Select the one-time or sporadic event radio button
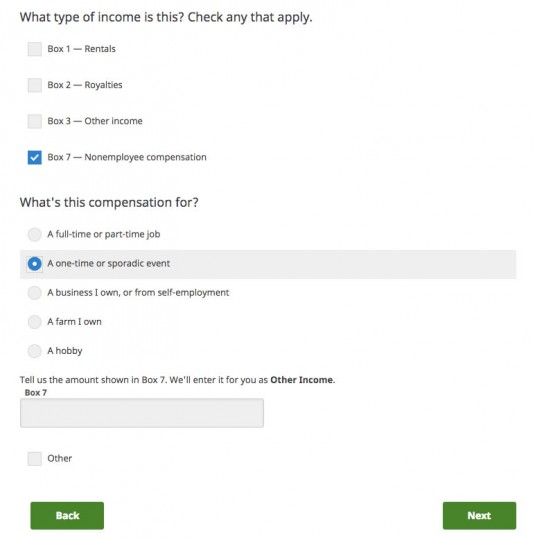The image size is (535, 540). point(34,264)
